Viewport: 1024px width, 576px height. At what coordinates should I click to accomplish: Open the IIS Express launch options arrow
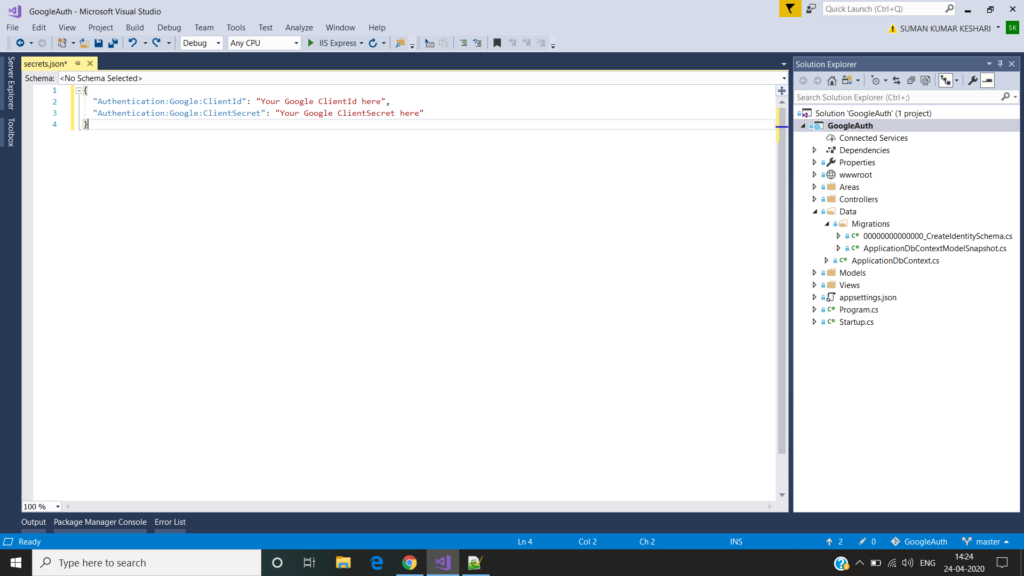(x=361, y=43)
